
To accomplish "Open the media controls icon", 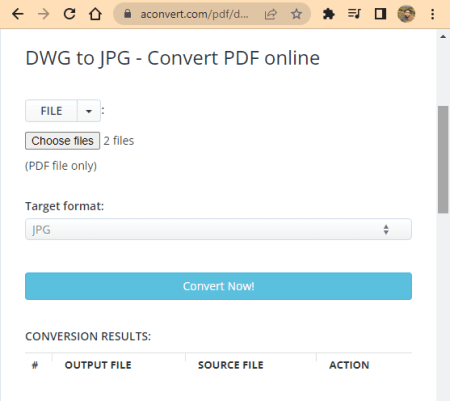I will tap(354, 14).
